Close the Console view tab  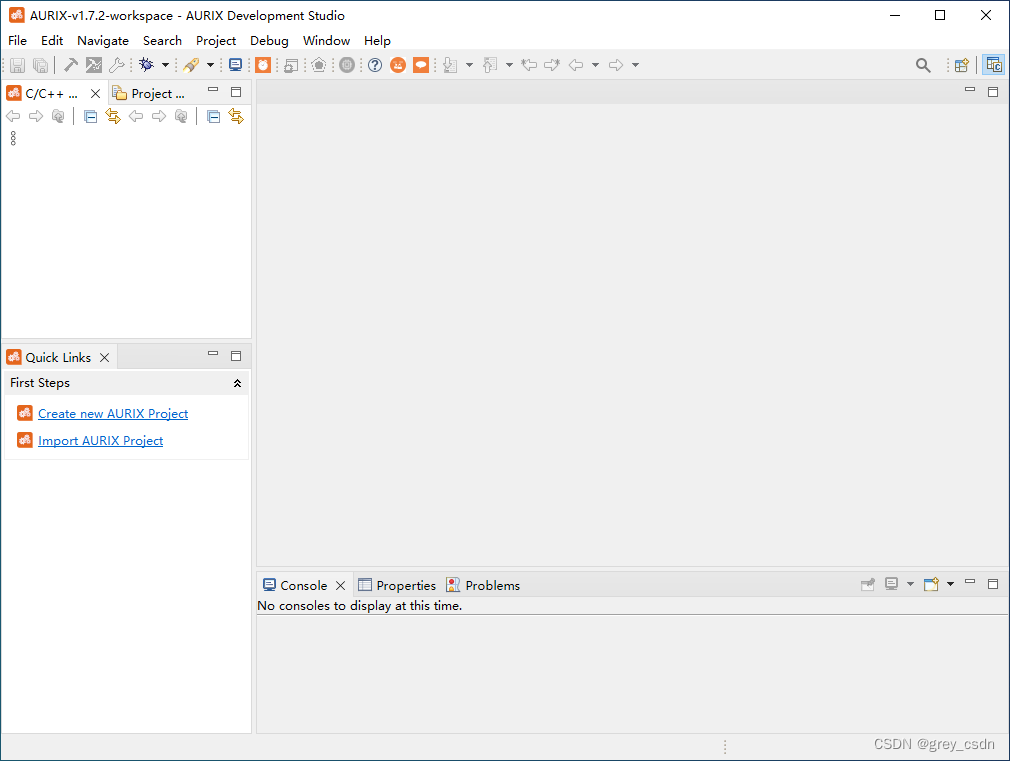click(x=340, y=585)
